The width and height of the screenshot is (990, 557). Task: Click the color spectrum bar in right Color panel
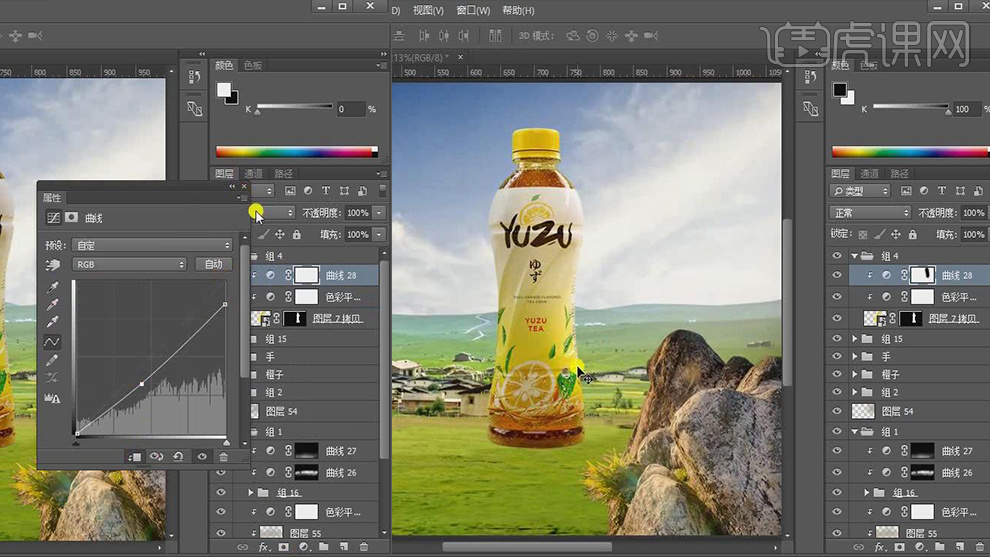[x=907, y=152]
